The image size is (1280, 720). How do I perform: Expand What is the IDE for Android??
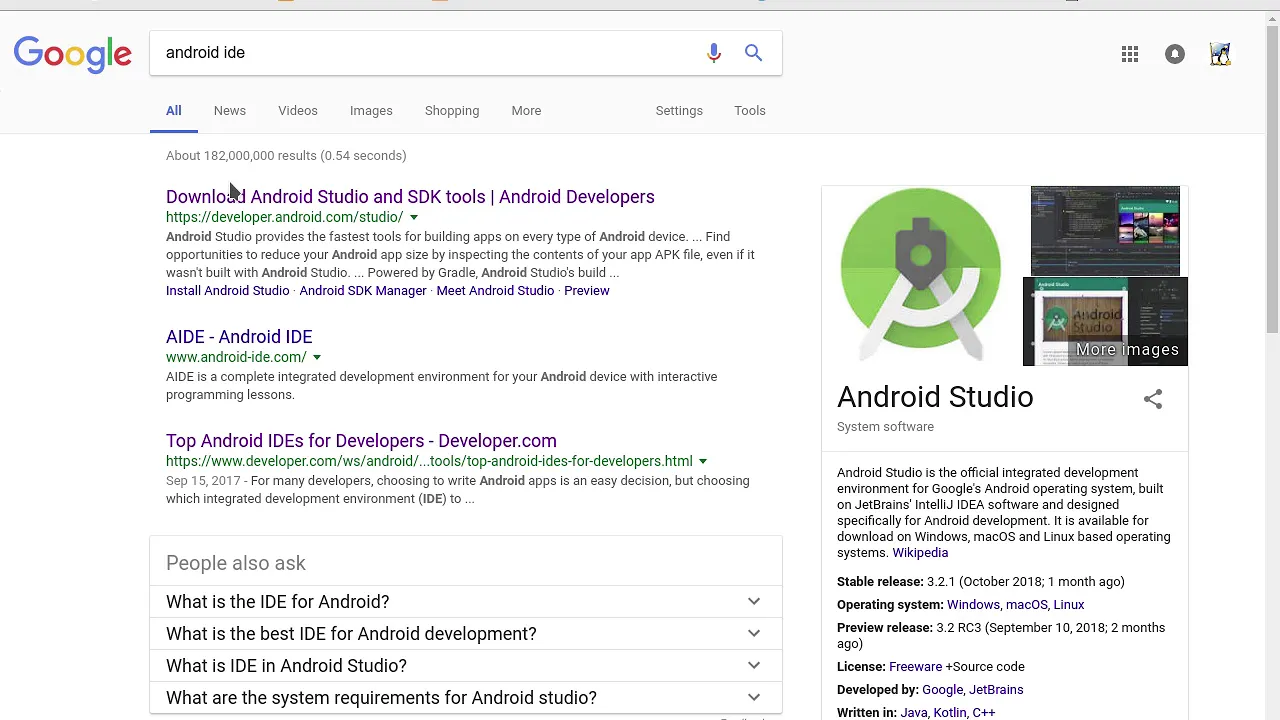point(466,602)
